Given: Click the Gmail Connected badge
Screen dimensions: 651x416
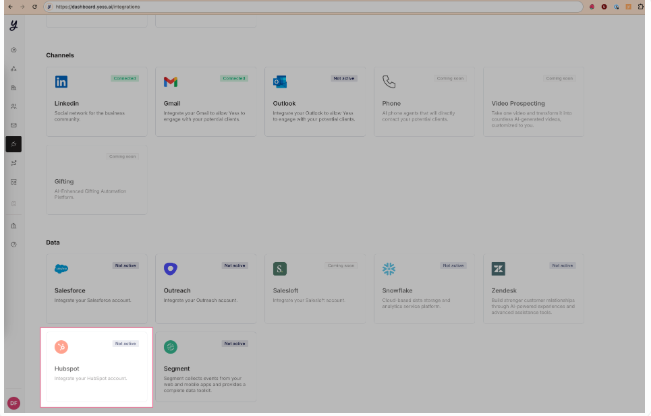Looking at the screenshot, I should tap(234, 78).
